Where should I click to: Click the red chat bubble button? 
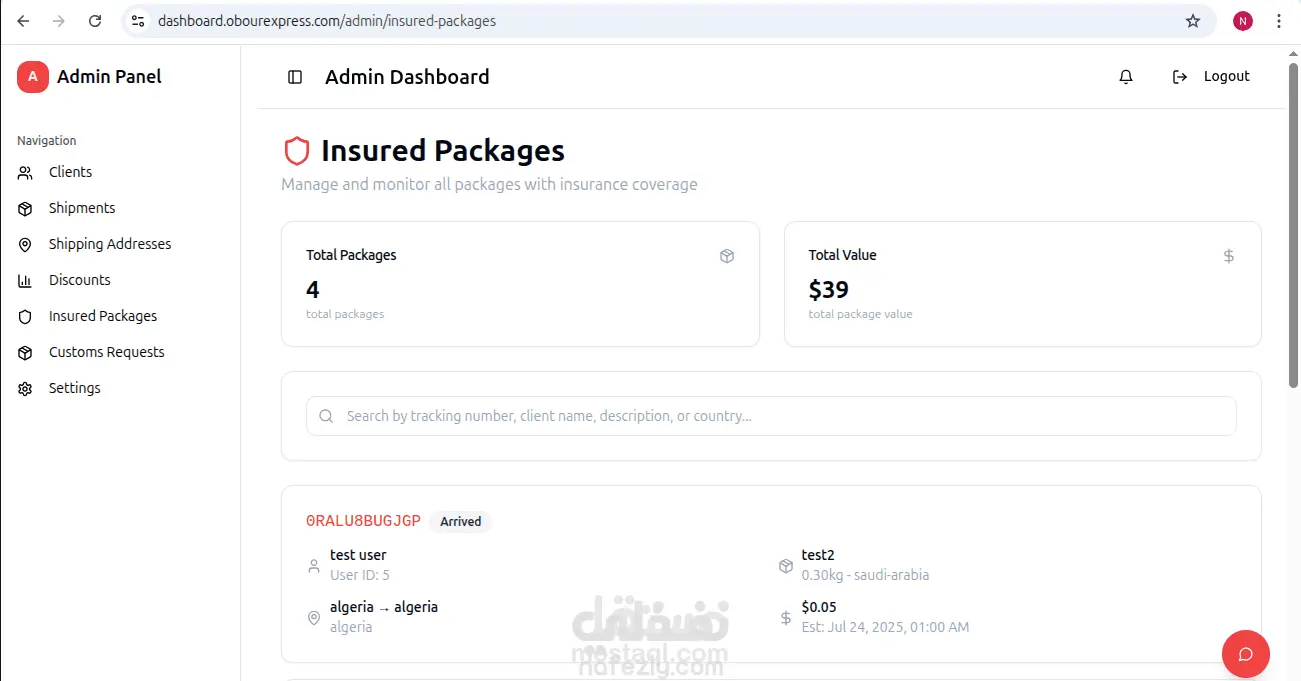(1245, 655)
